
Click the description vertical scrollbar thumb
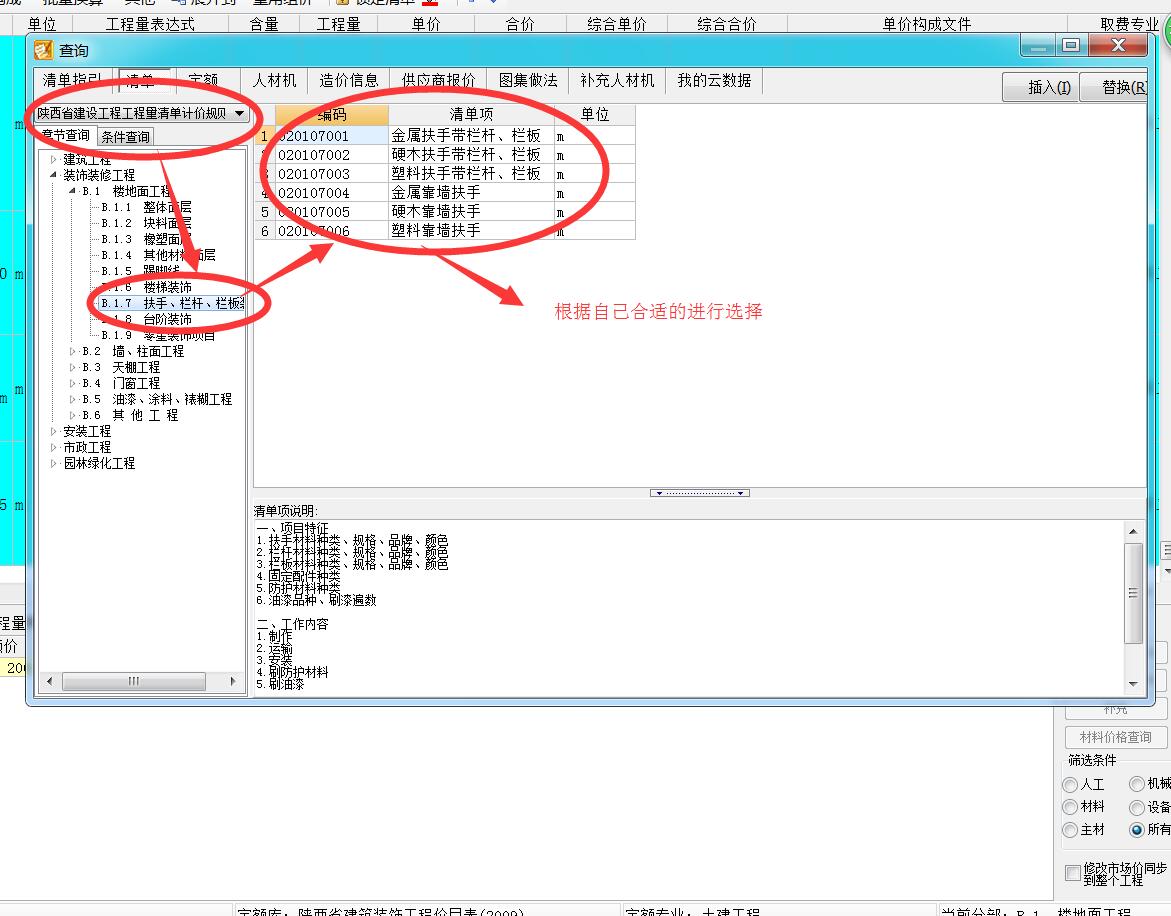pyautogui.click(x=1133, y=593)
